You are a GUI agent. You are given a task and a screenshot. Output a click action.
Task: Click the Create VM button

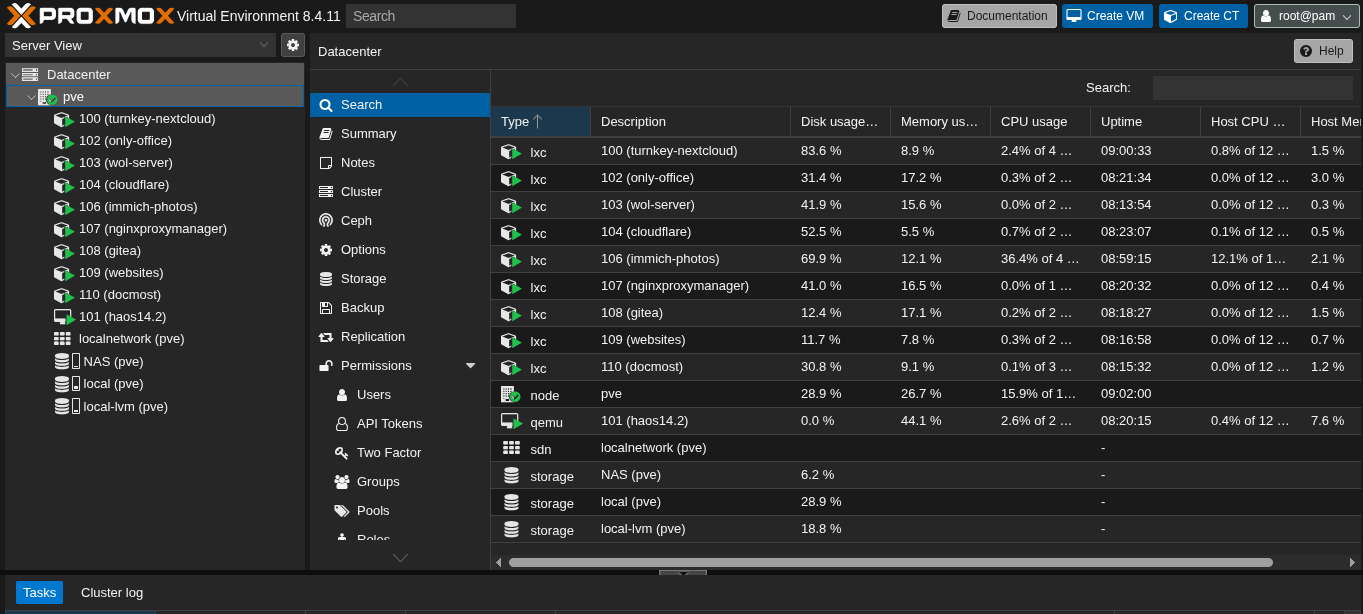[1106, 16]
